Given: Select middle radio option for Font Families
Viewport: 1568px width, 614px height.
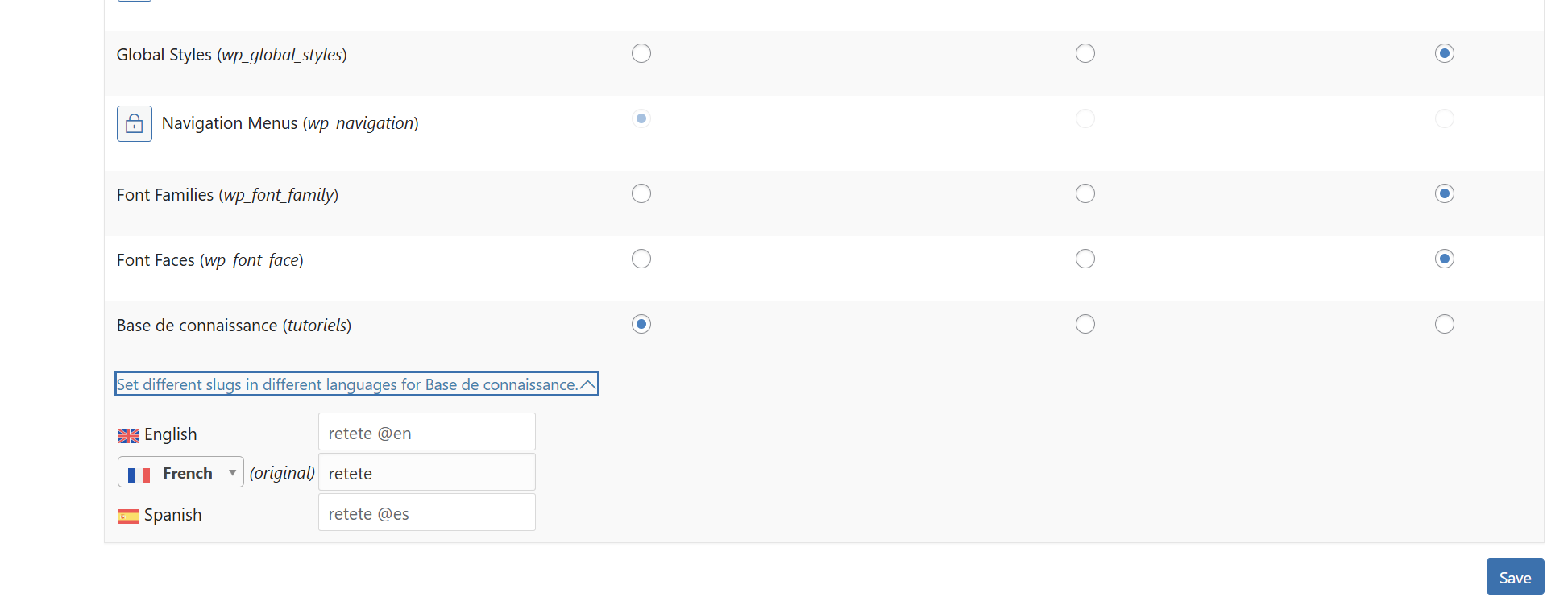Looking at the screenshot, I should tap(1085, 193).
